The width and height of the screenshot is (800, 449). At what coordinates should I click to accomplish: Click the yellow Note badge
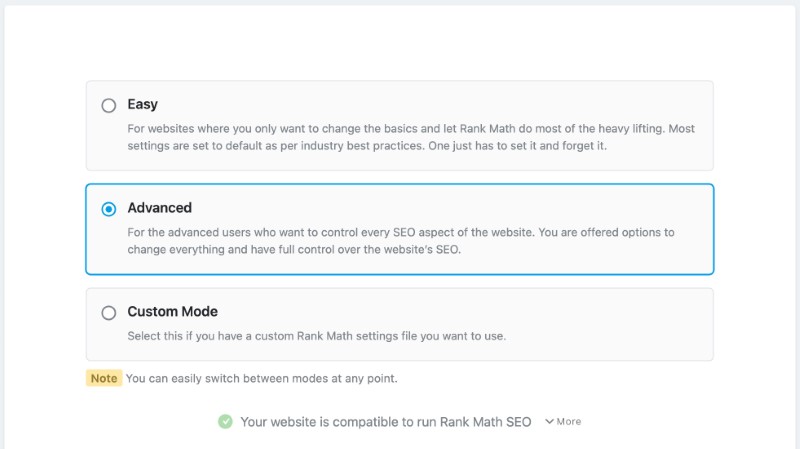pos(104,378)
